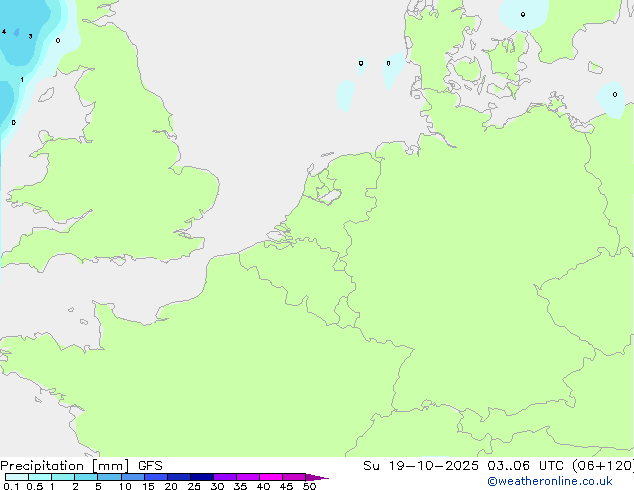This screenshot has height=490, width=634.
Task: Click the 'Su 19-10-2025' date text
Action: click(421, 466)
